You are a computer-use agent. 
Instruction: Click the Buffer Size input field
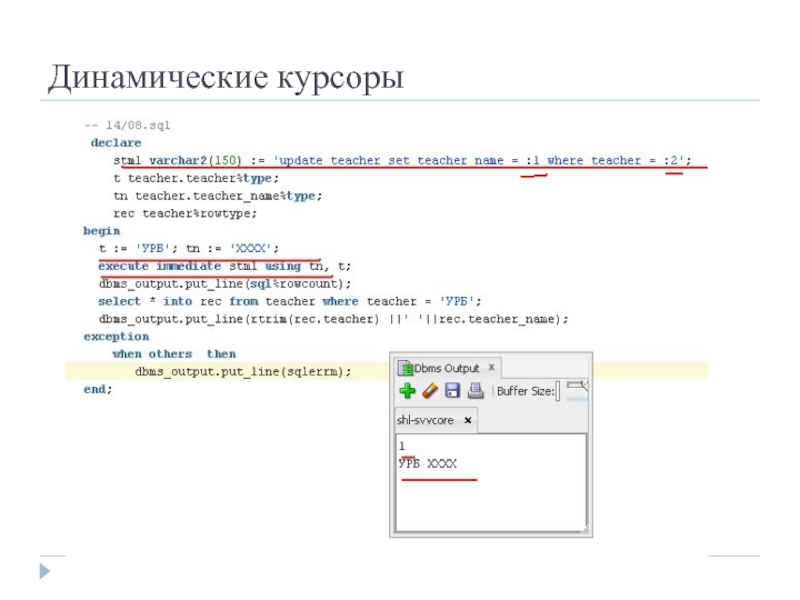click(x=559, y=391)
